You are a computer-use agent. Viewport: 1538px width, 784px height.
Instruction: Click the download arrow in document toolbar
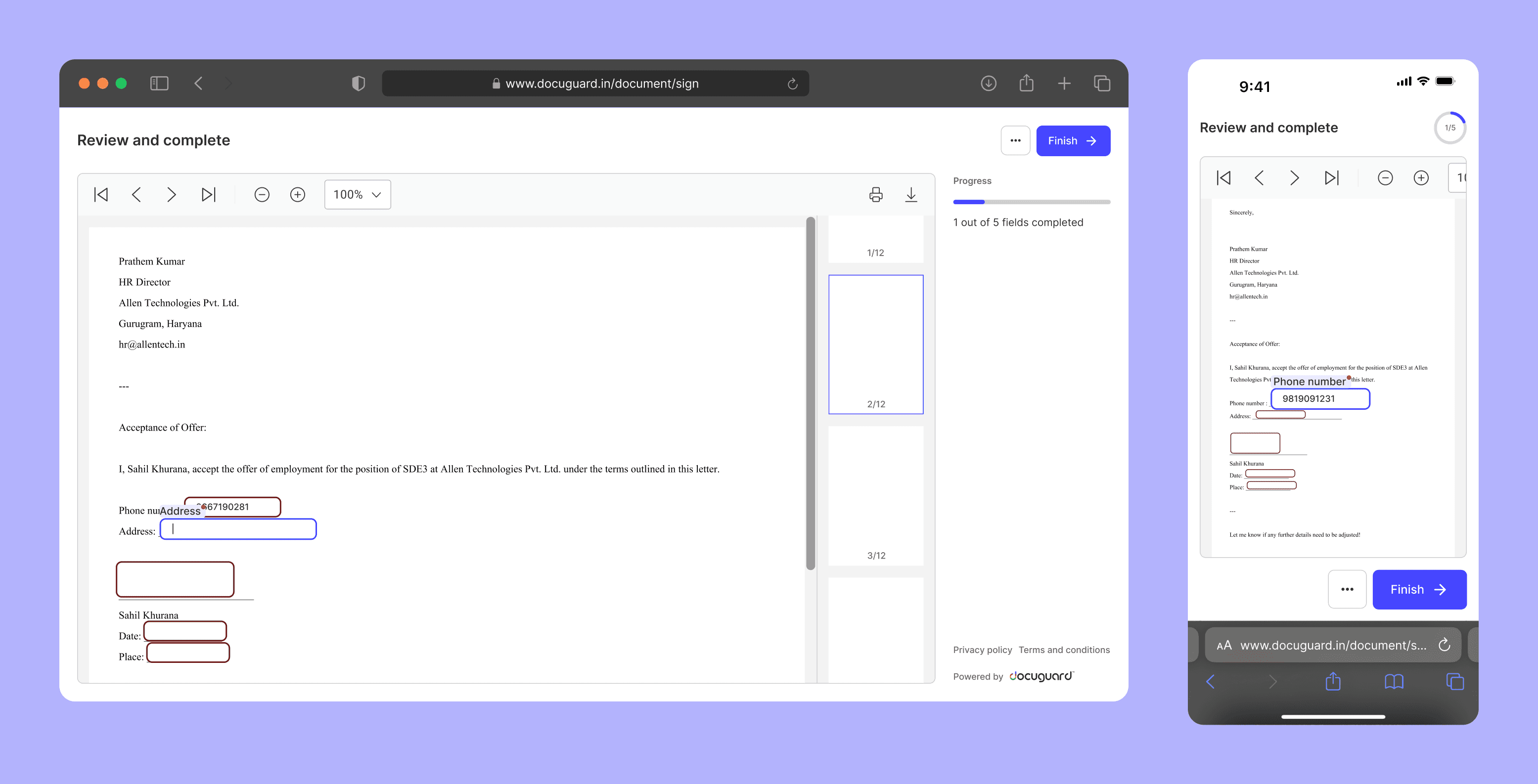tap(910, 194)
